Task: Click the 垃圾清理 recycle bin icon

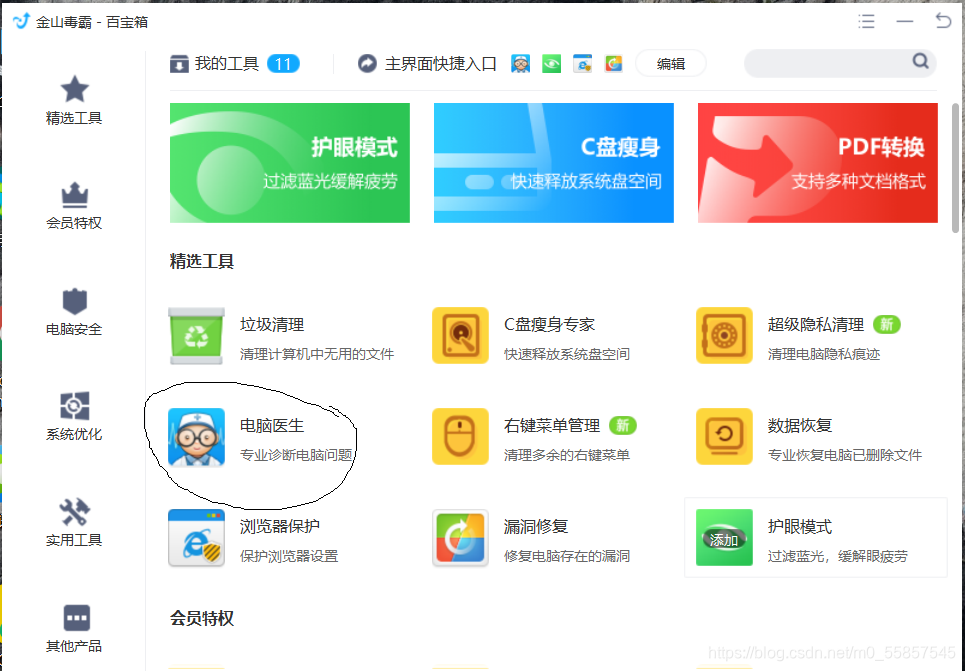Action: click(196, 336)
